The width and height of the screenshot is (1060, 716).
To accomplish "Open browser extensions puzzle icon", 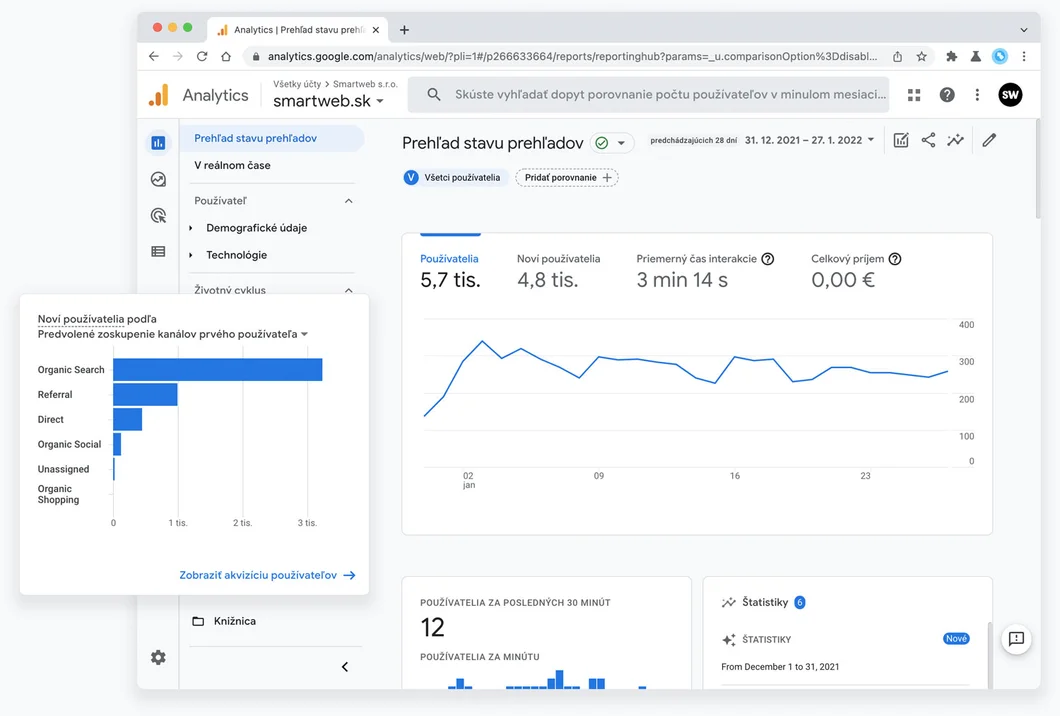I will tap(951, 56).
